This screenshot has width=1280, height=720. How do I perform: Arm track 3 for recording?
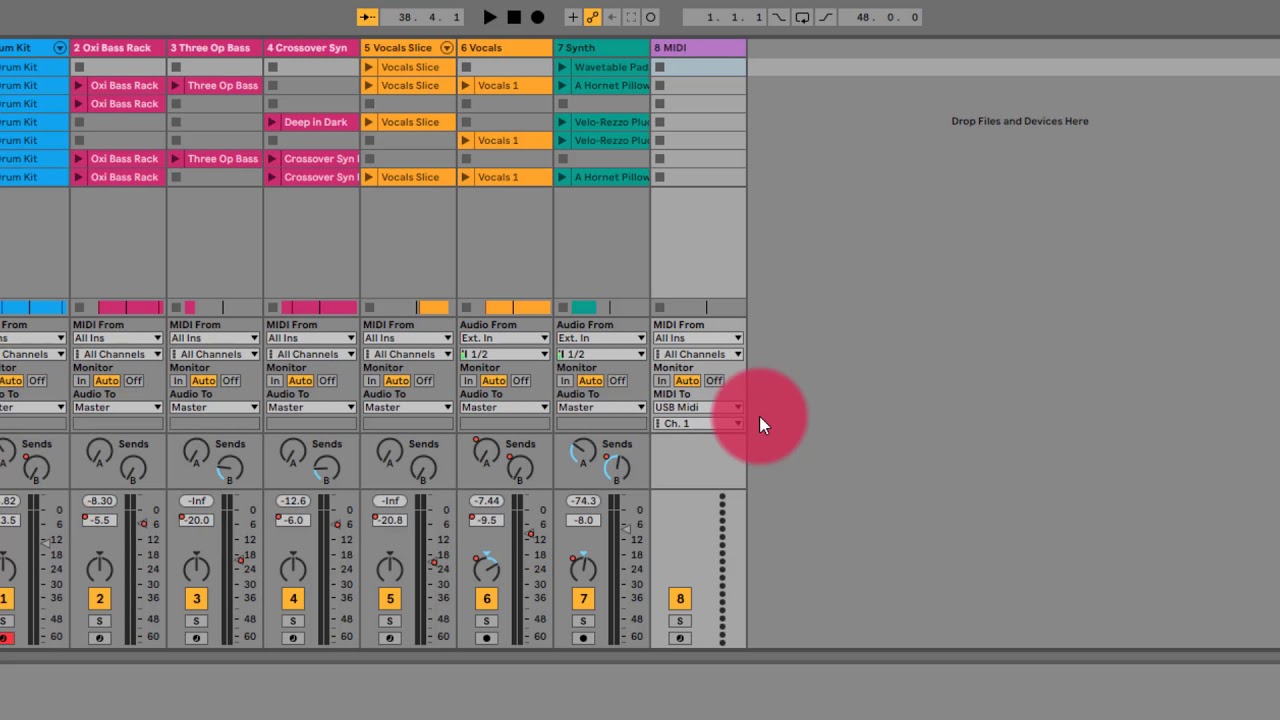[196, 638]
